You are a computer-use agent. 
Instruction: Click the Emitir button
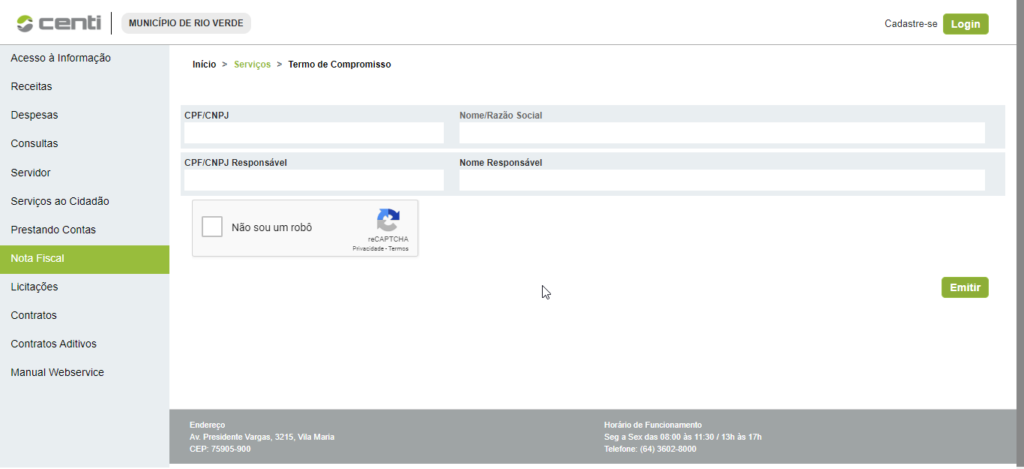965,287
